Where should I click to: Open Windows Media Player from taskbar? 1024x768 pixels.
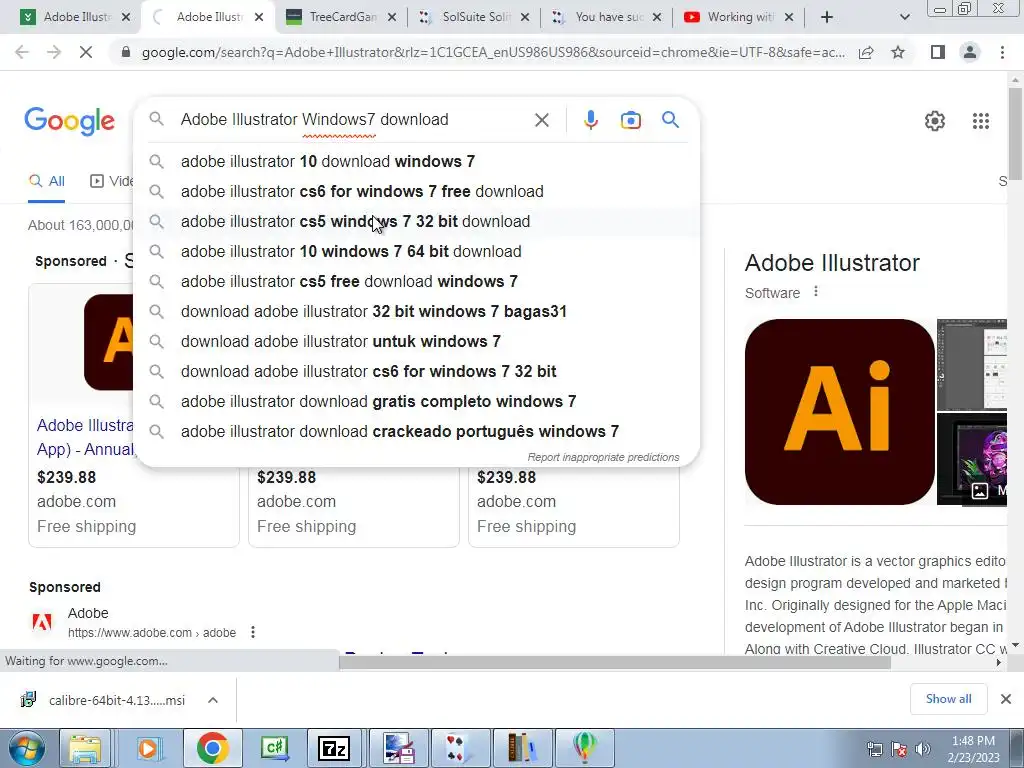[148, 748]
